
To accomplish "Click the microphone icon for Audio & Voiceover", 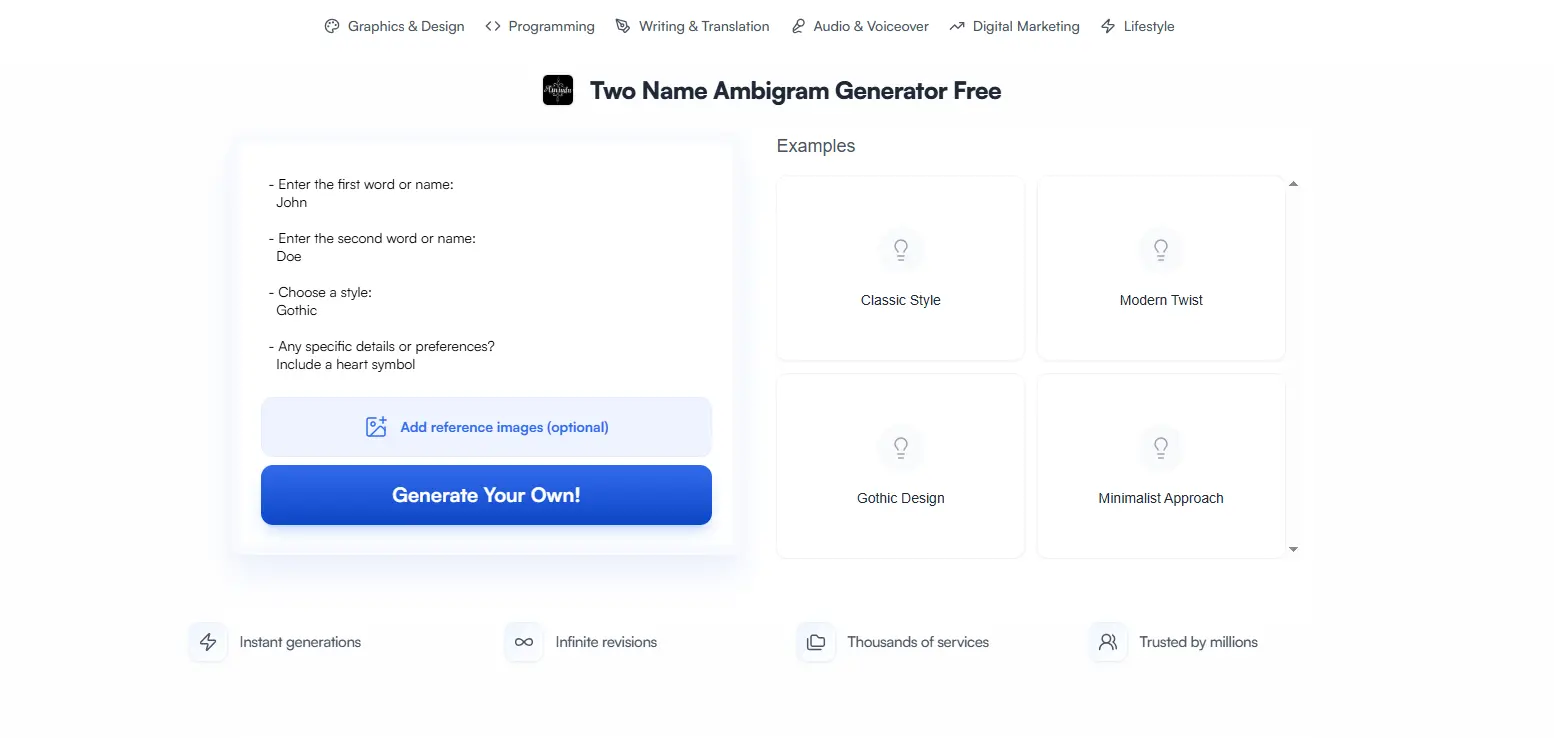I will (798, 26).
